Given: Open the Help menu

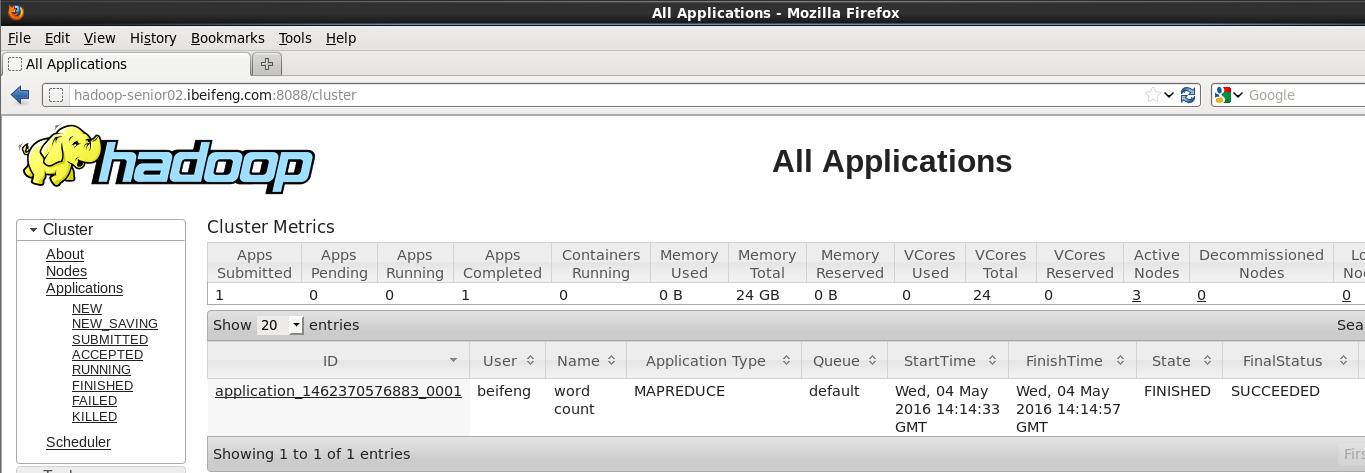Looking at the screenshot, I should [341, 38].
